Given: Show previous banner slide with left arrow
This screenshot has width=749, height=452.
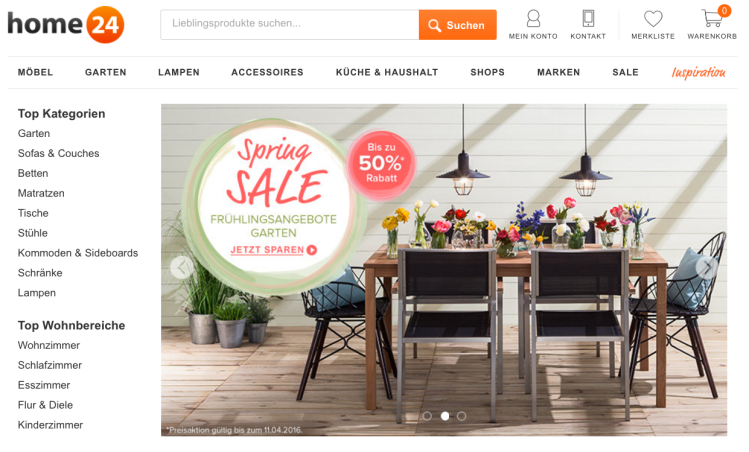Looking at the screenshot, I should (182, 268).
